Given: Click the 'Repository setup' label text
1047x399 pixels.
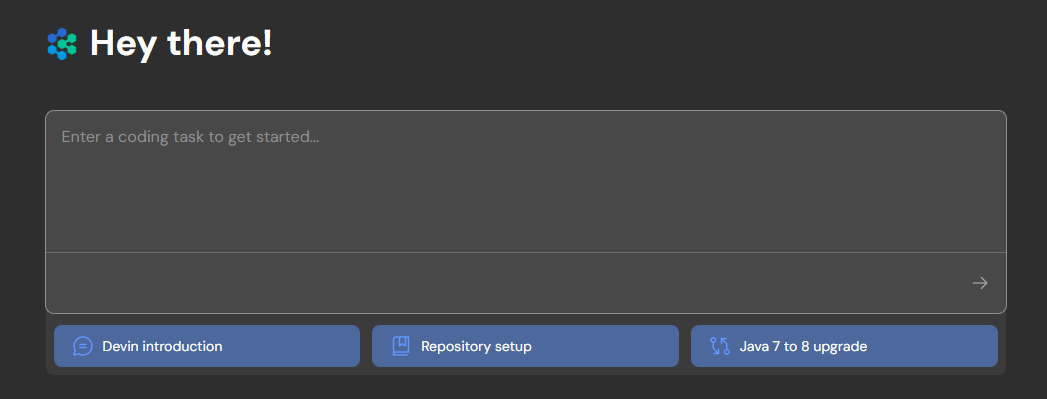Looking at the screenshot, I should pyautogui.click(x=476, y=347).
